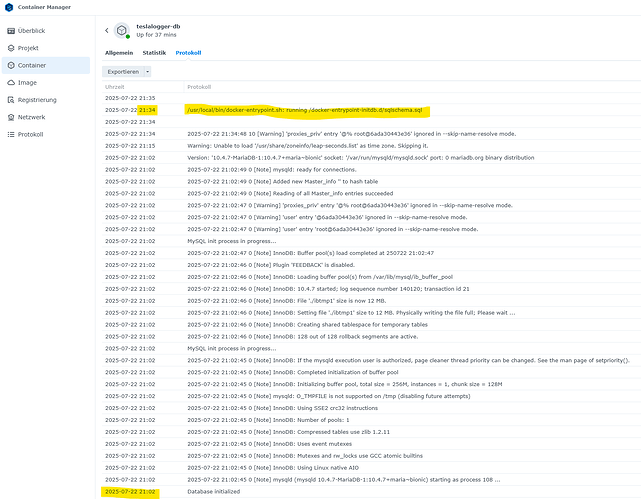
Task: Select the 'File ./ibtmp1 size is now 12 MB' line
Action: (371, 301)
